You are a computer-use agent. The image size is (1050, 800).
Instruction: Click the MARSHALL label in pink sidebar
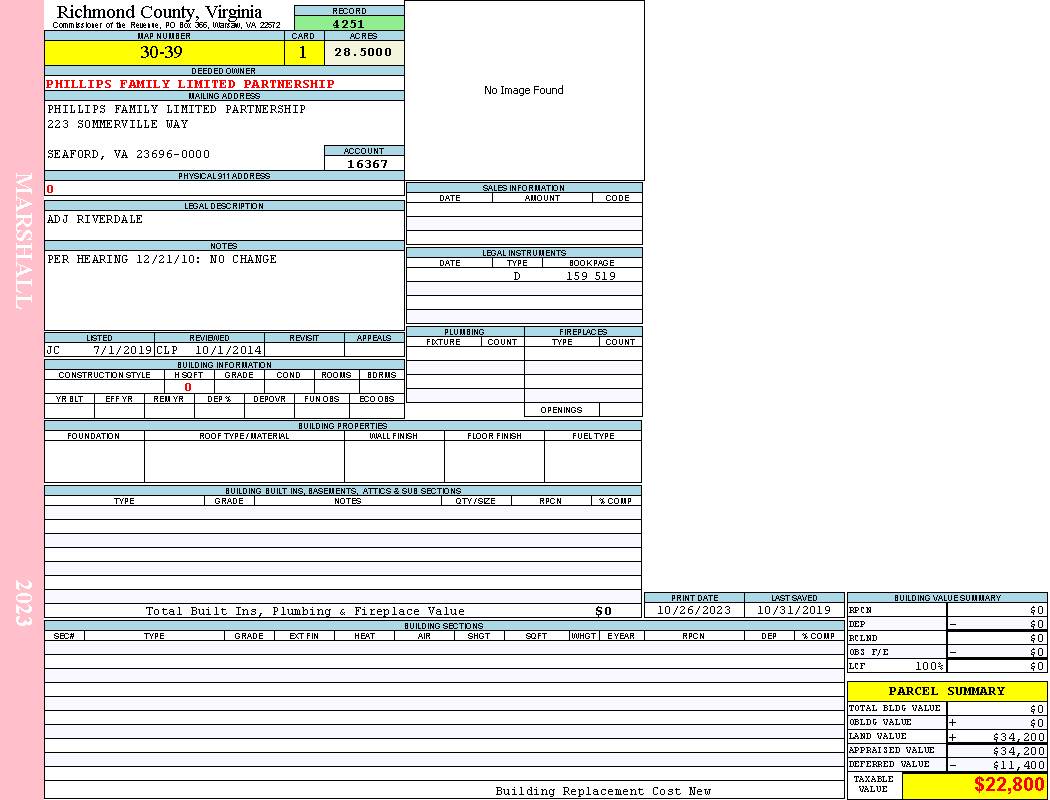24,240
